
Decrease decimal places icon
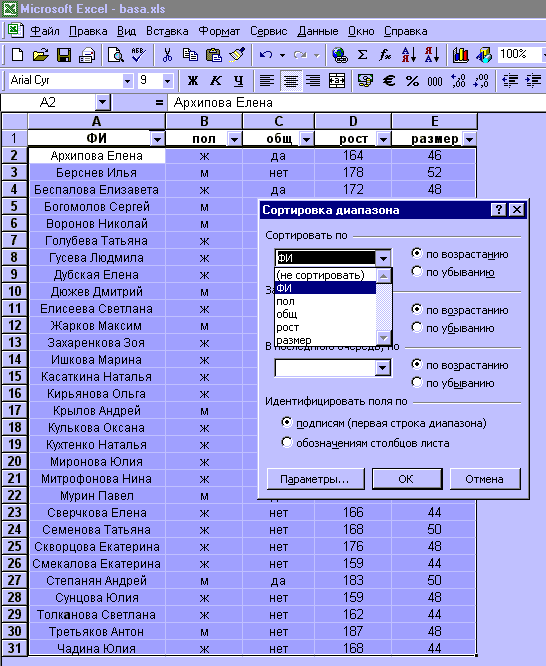pyautogui.click(x=481, y=80)
